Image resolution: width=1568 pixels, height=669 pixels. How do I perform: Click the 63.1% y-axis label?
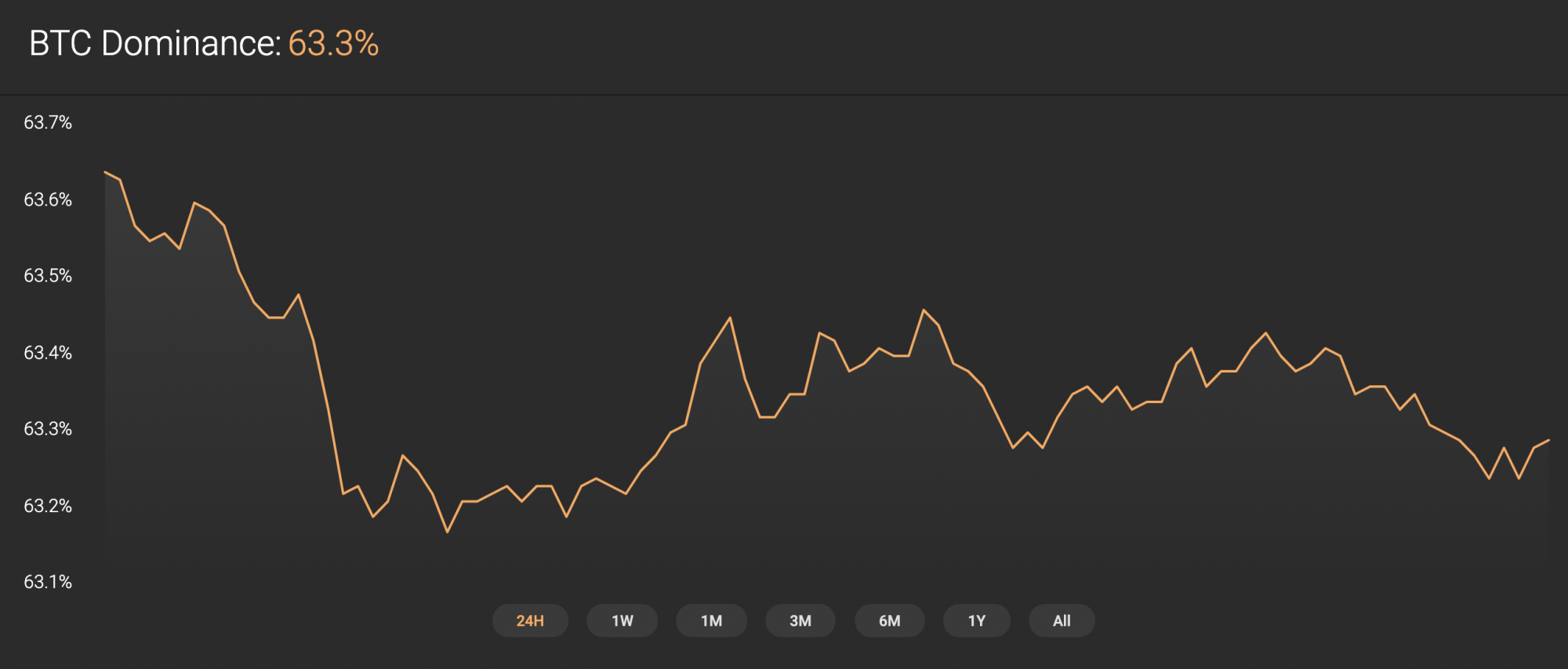(x=48, y=581)
